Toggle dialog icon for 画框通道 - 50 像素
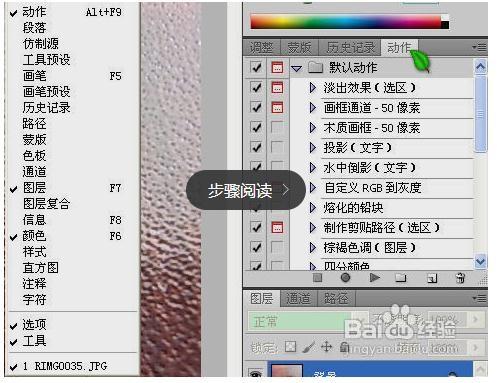The width and height of the screenshot is (497, 383). (x=277, y=108)
